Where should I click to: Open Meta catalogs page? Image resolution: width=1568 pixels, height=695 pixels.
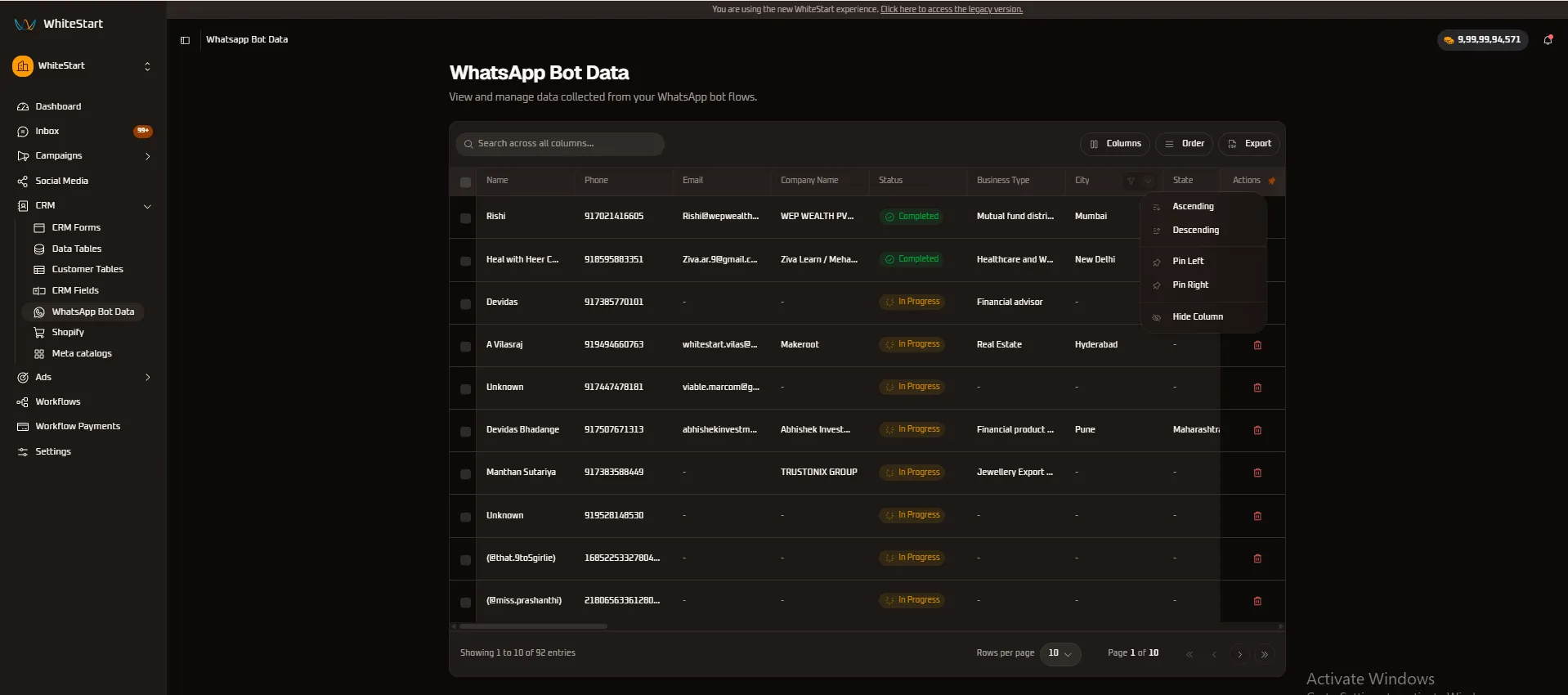[x=83, y=353]
